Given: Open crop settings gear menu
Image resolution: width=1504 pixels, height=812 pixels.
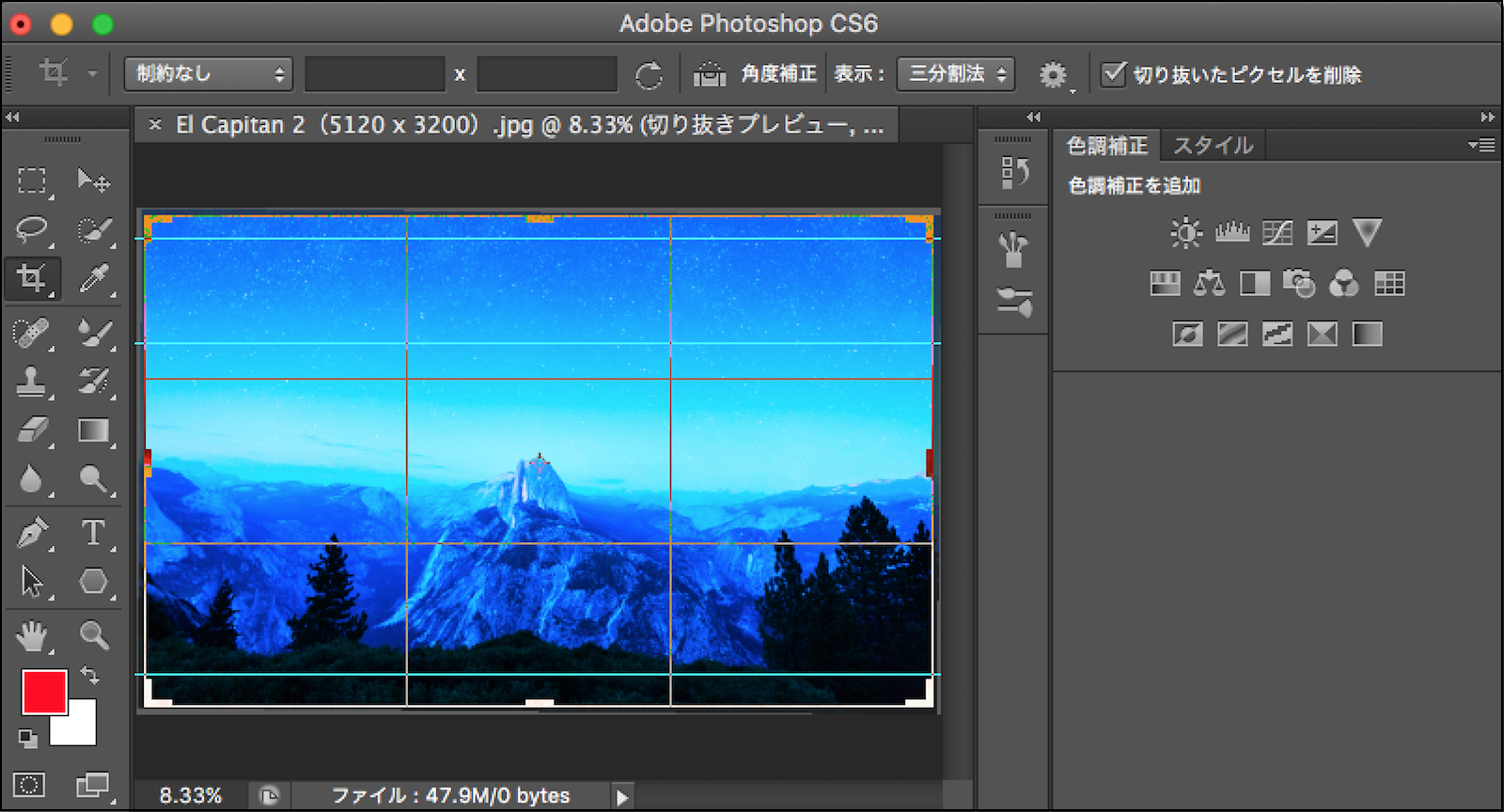Looking at the screenshot, I should (x=1053, y=74).
